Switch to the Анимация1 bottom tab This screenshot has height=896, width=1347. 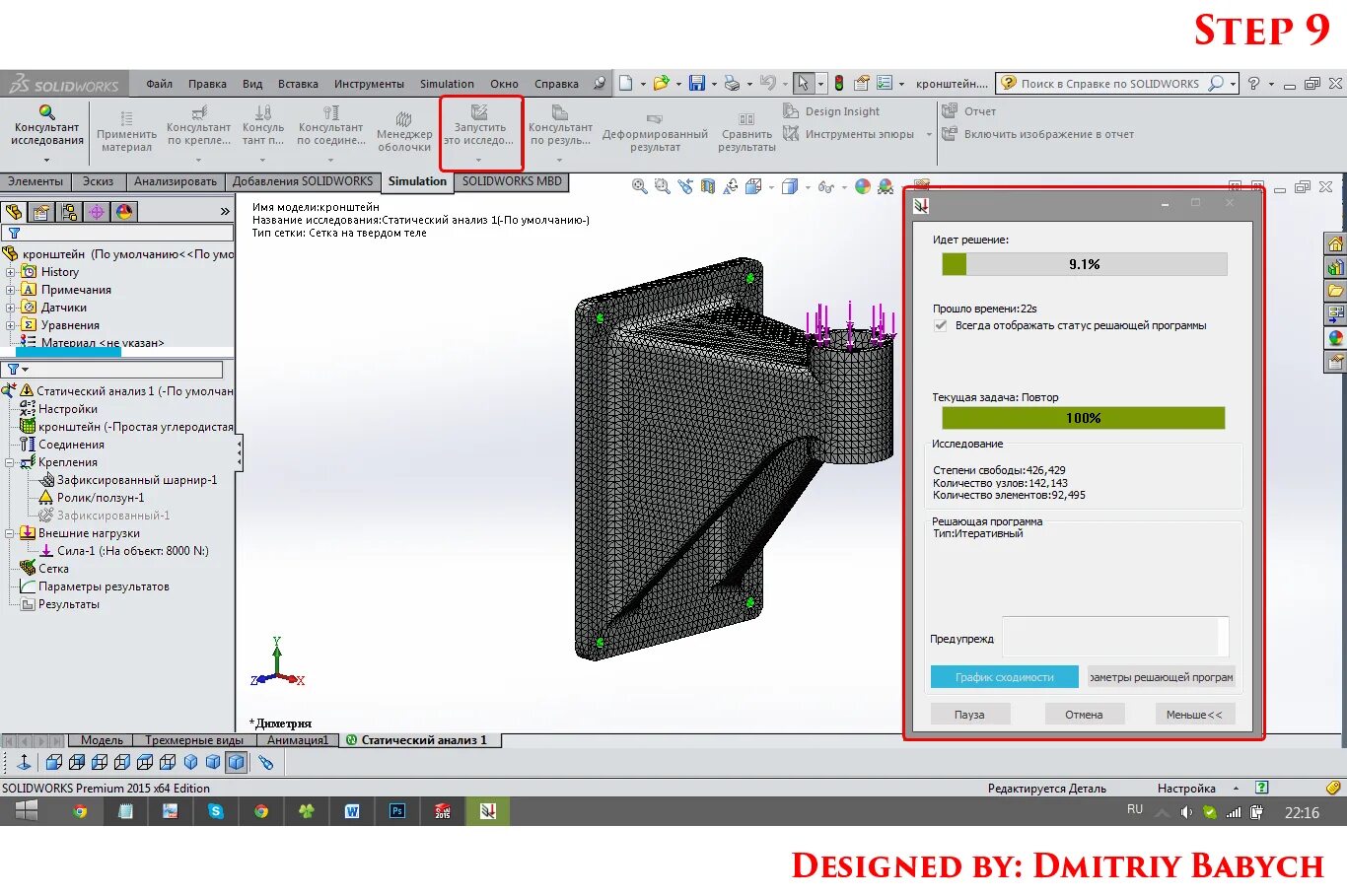coord(298,740)
